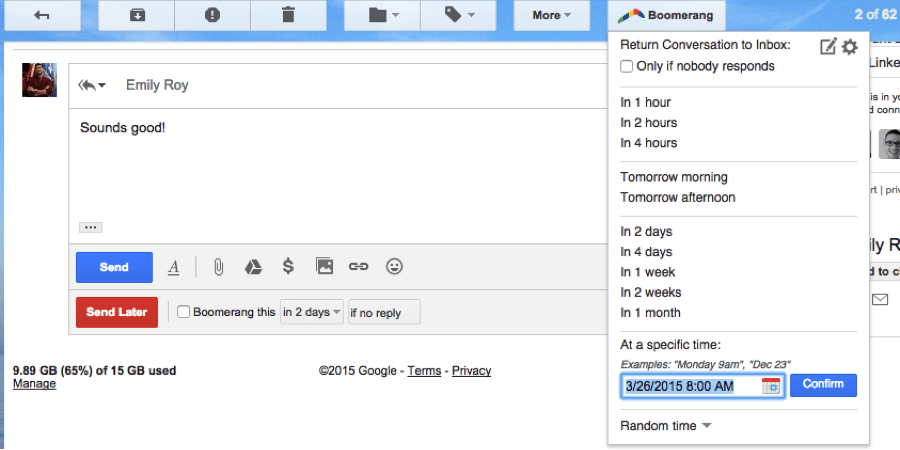The width and height of the screenshot is (900, 450).
Task: Open Boomerang settings gear icon
Action: coord(850,47)
